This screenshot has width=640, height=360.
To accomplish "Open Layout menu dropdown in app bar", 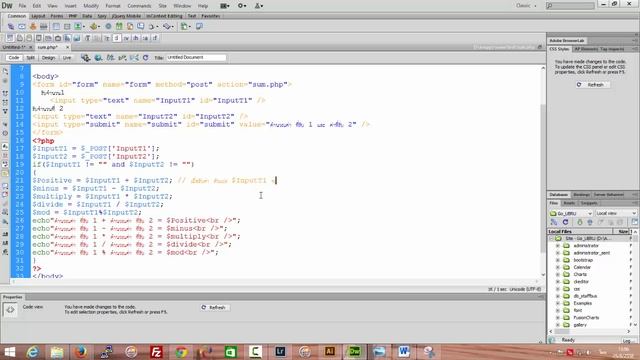I will click(224, 6).
